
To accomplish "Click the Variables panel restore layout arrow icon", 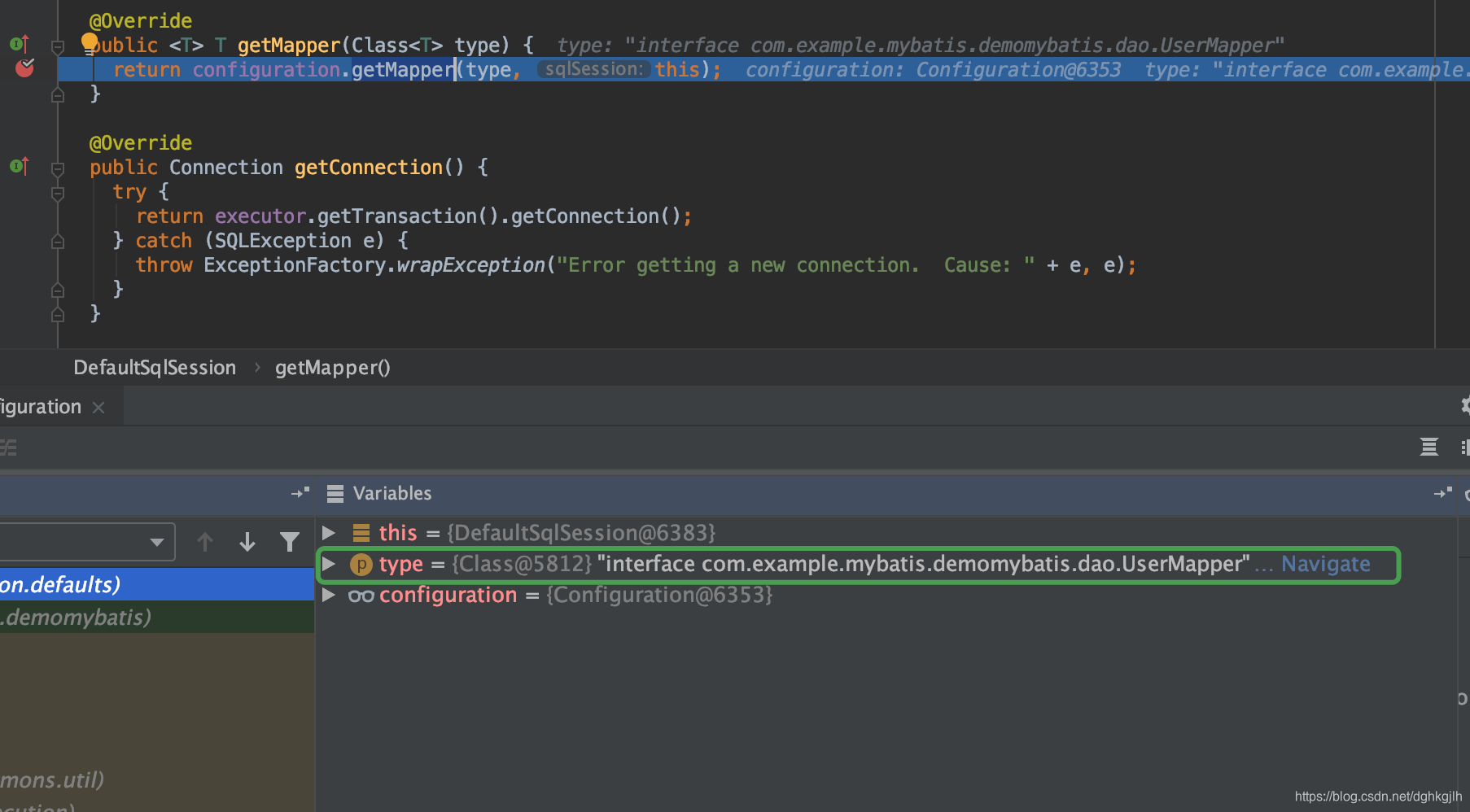I will point(1442,493).
